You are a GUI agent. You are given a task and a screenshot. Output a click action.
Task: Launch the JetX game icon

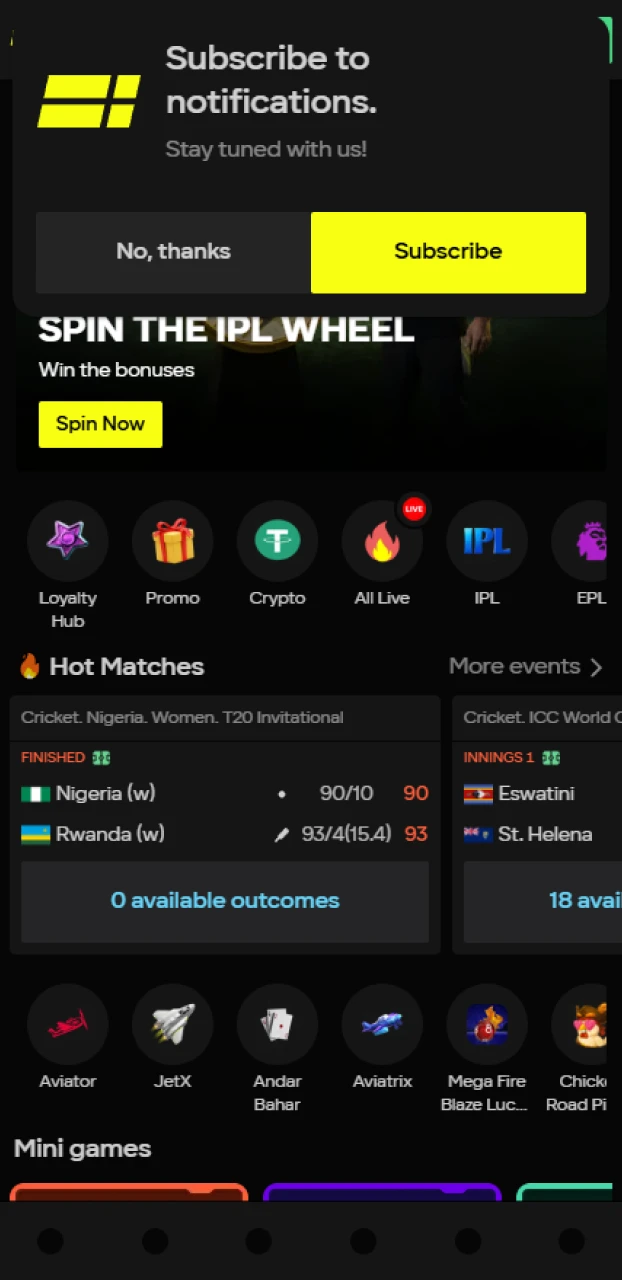tap(172, 1024)
